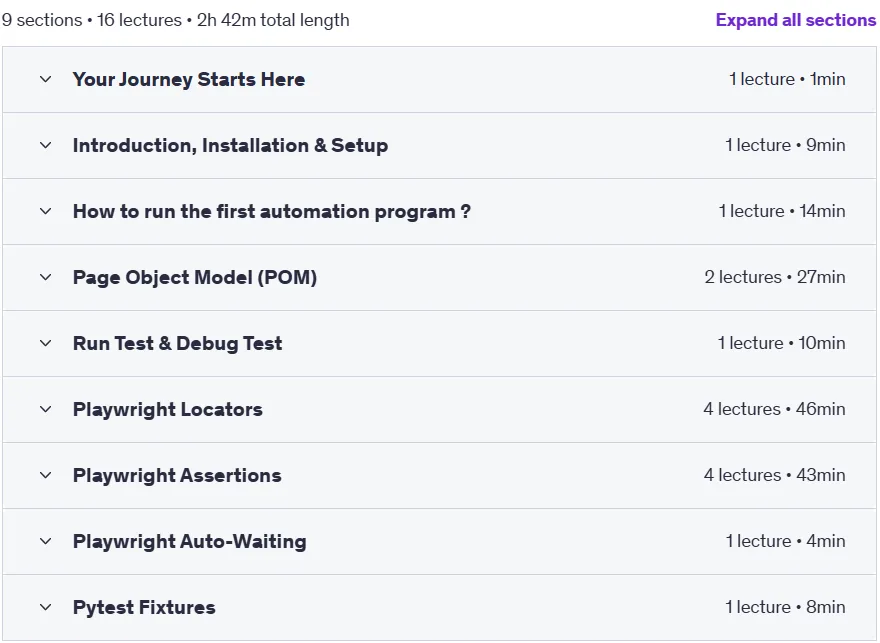Click chevron beside How to run first automation program

tap(45, 212)
